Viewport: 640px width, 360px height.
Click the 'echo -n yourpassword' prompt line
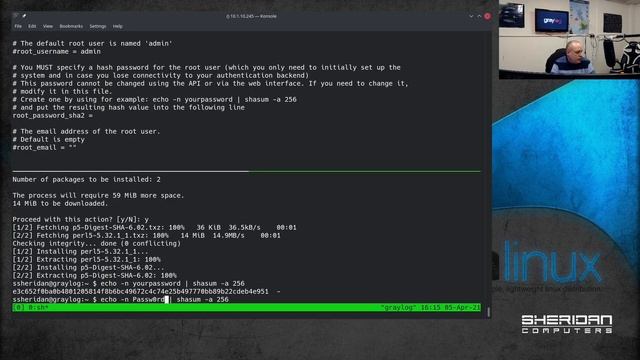click(129, 283)
